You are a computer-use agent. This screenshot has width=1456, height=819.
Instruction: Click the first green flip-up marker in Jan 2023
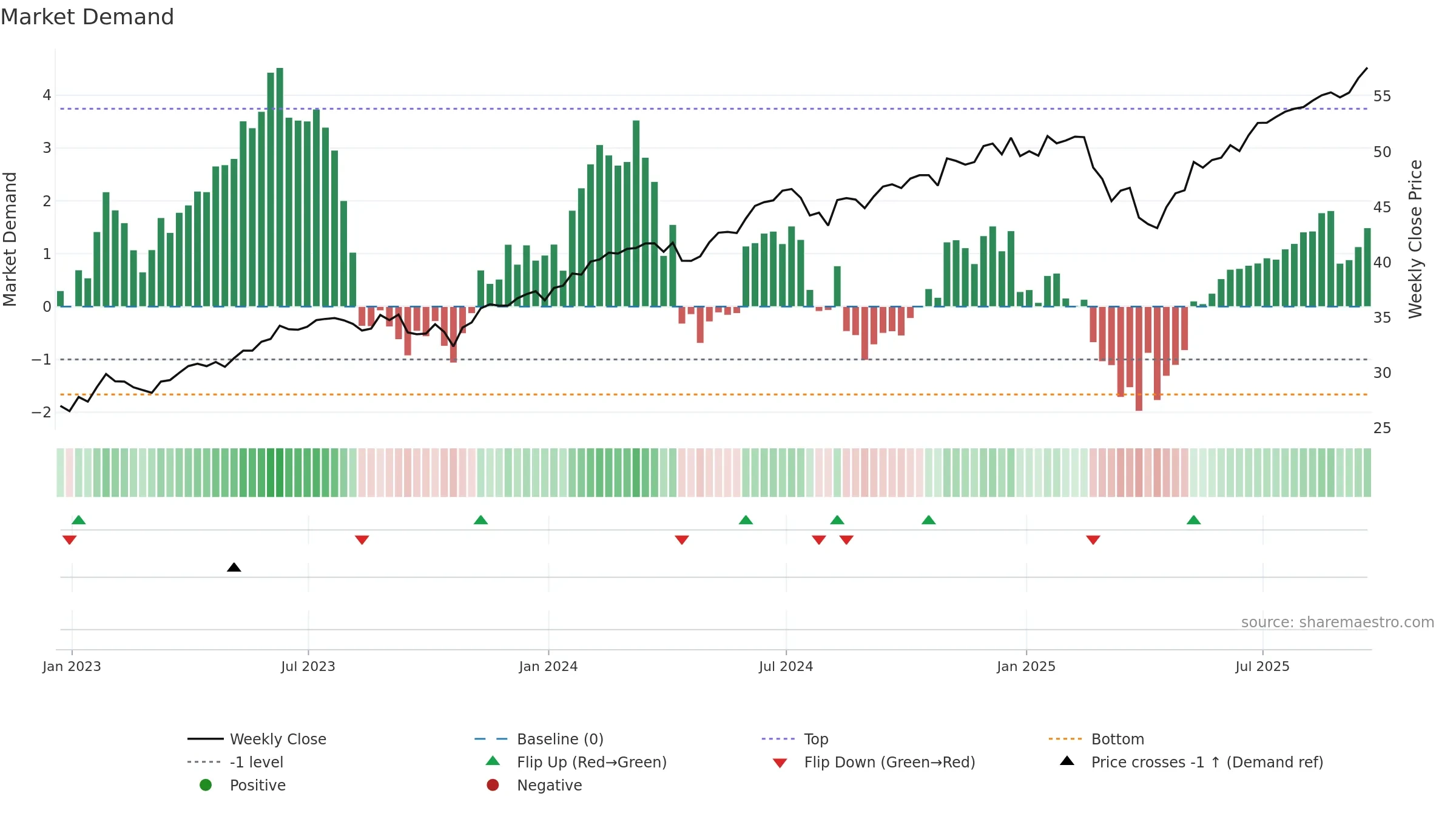(x=79, y=520)
